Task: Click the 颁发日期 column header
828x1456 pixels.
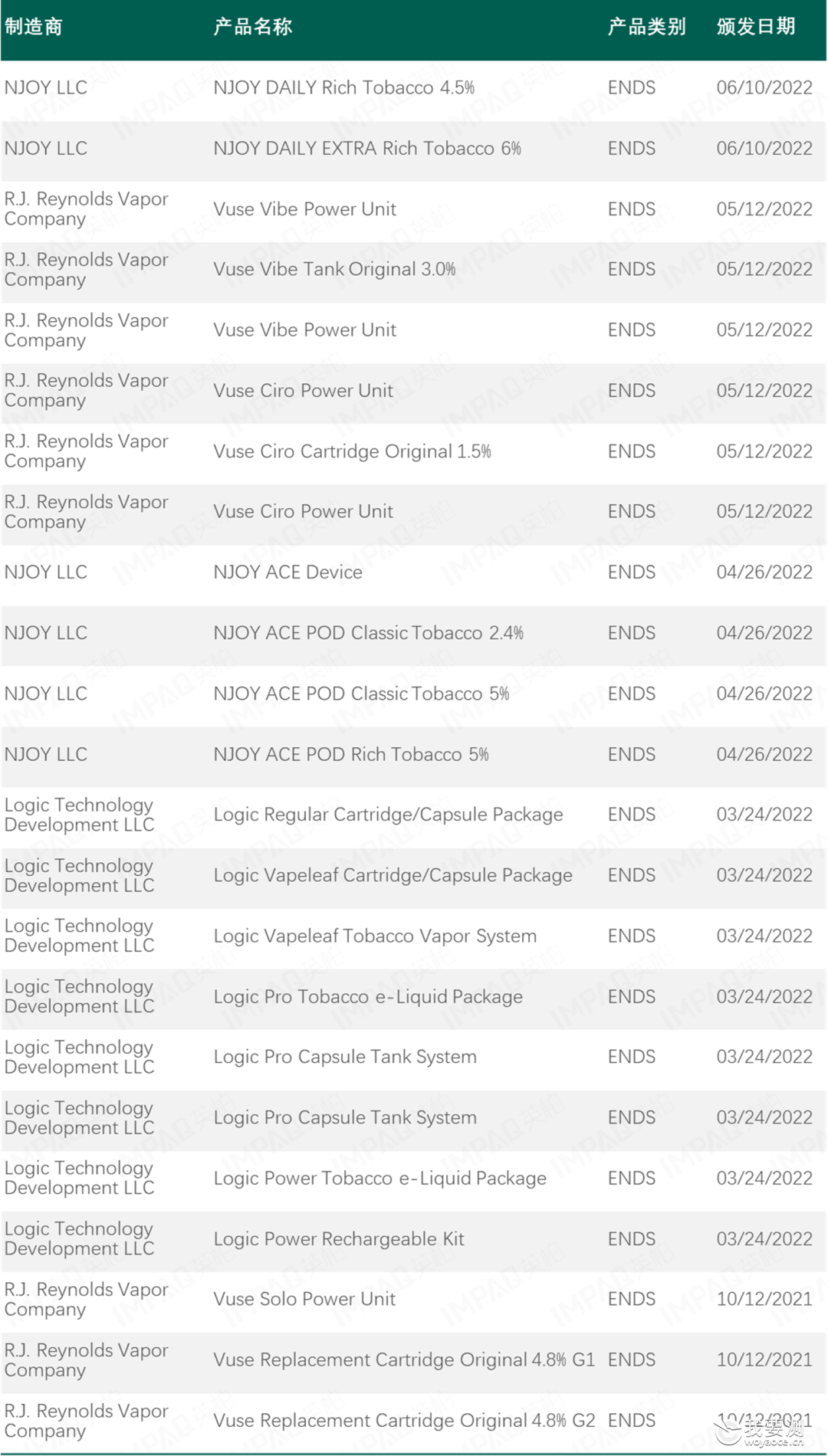Action: coord(756,27)
